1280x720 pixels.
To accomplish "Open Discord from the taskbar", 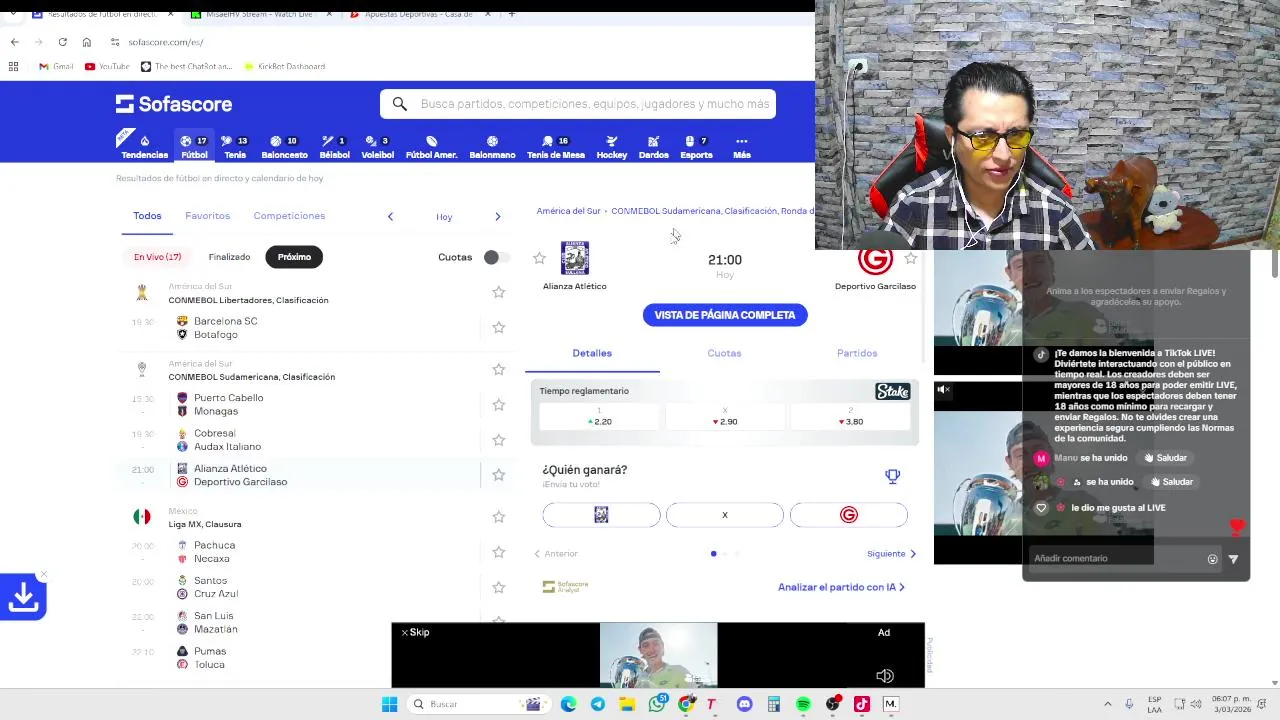I will [744, 704].
